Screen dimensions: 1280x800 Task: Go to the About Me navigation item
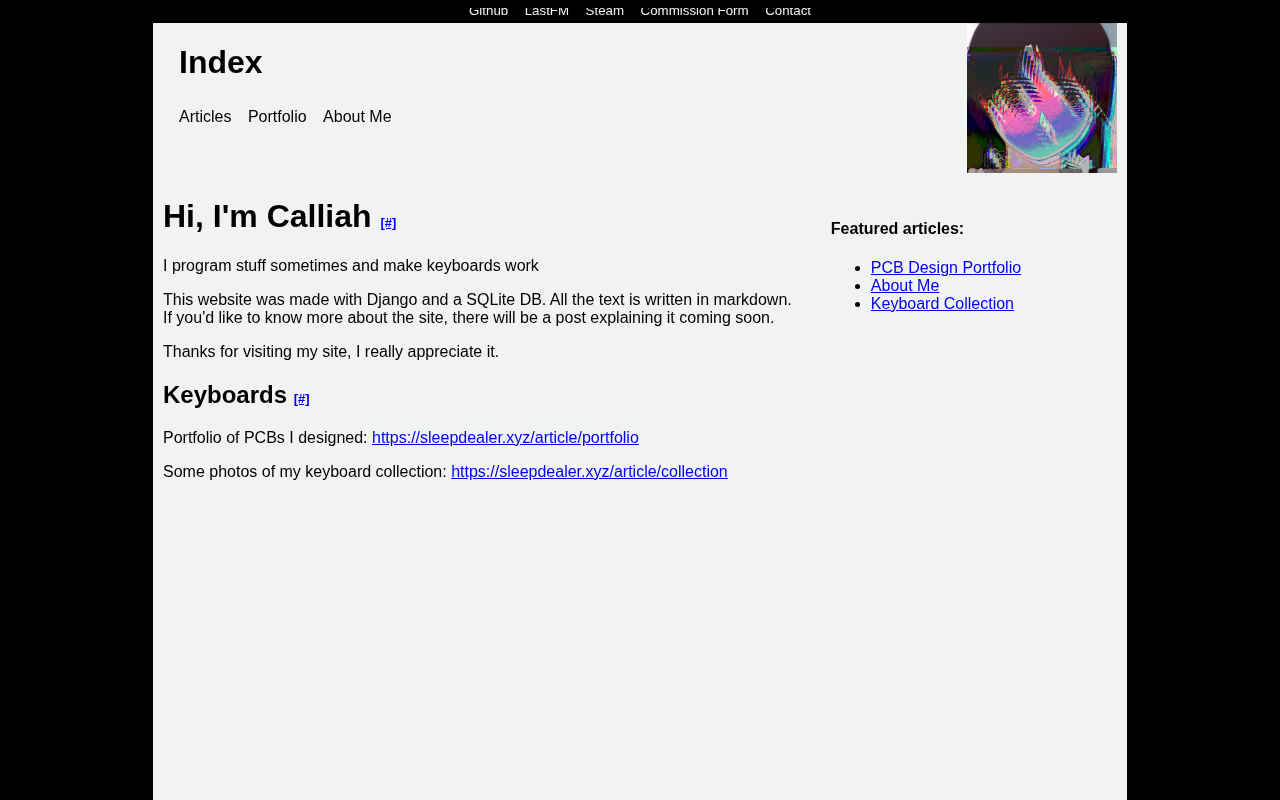[357, 117]
